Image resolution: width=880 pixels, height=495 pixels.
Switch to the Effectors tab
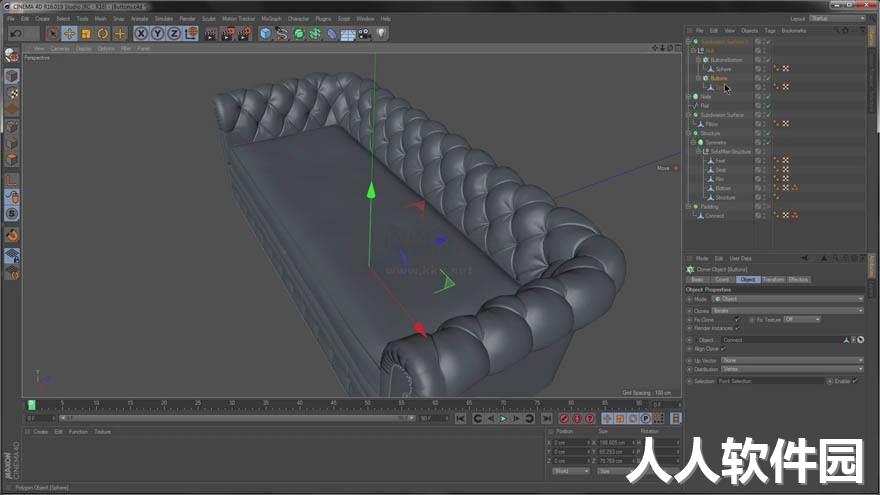pos(799,279)
